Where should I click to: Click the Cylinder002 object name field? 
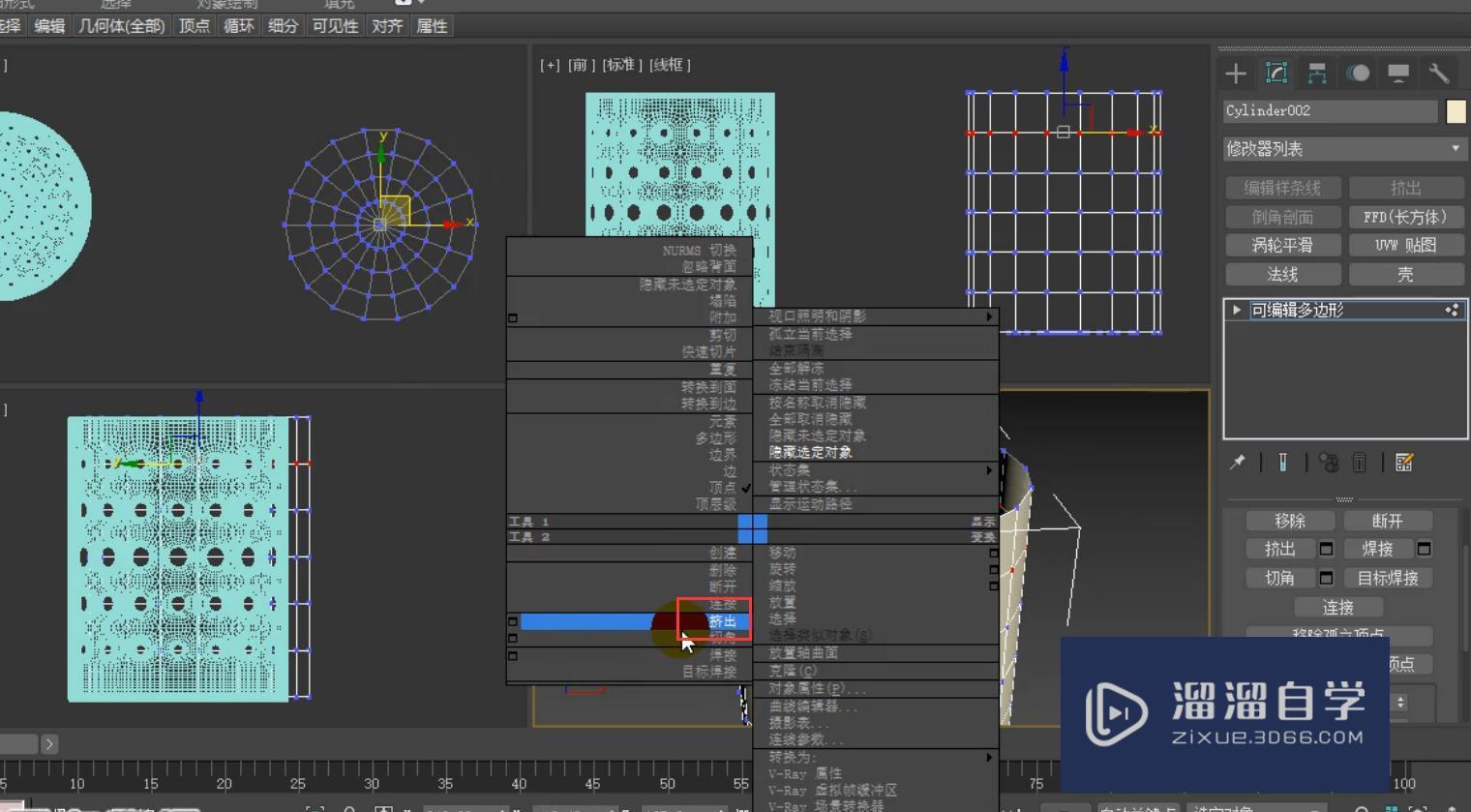[1330, 111]
